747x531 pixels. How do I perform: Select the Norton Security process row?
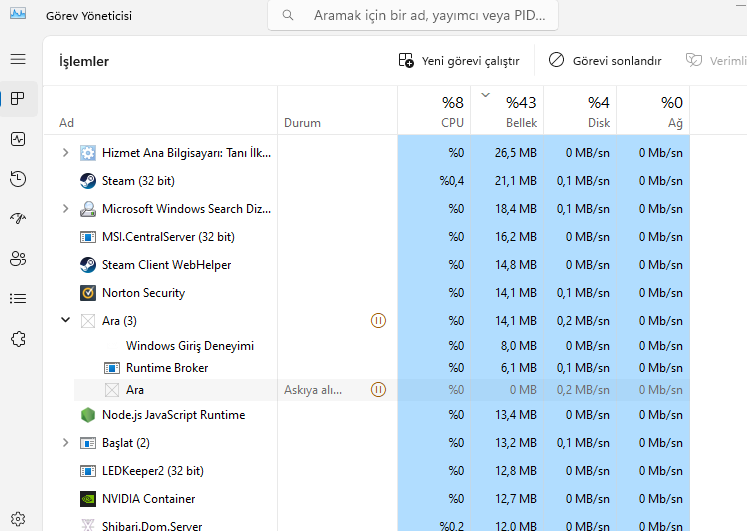point(143,293)
